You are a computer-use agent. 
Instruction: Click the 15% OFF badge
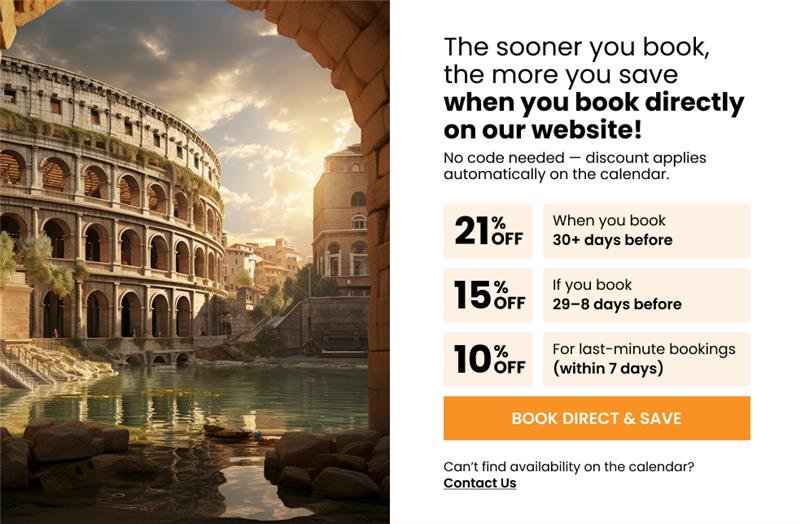pos(489,295)
